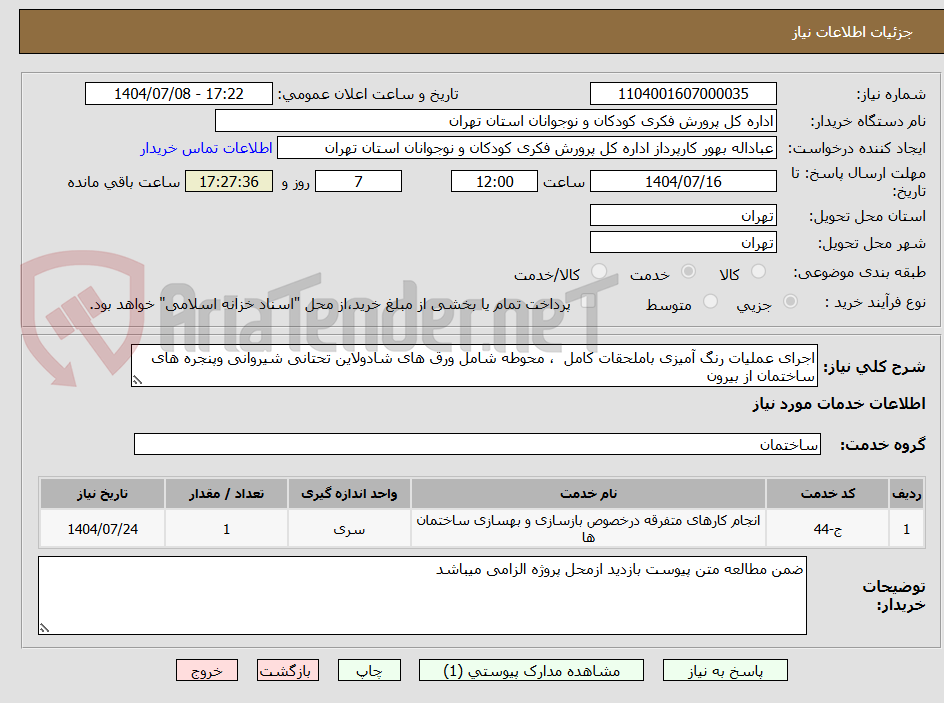Click the بازگشت button

click(x=288, y=670)
